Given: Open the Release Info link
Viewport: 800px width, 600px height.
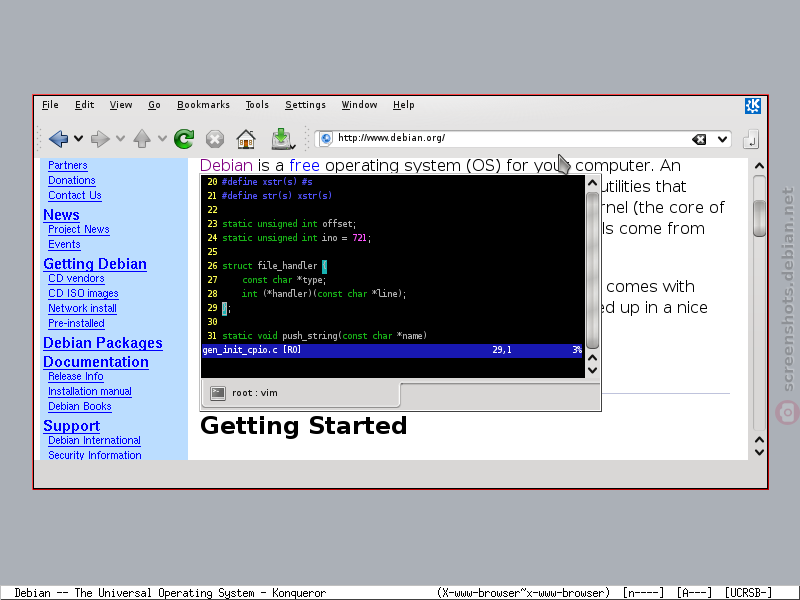Looking at the screenshot, I should coord(76,377).
